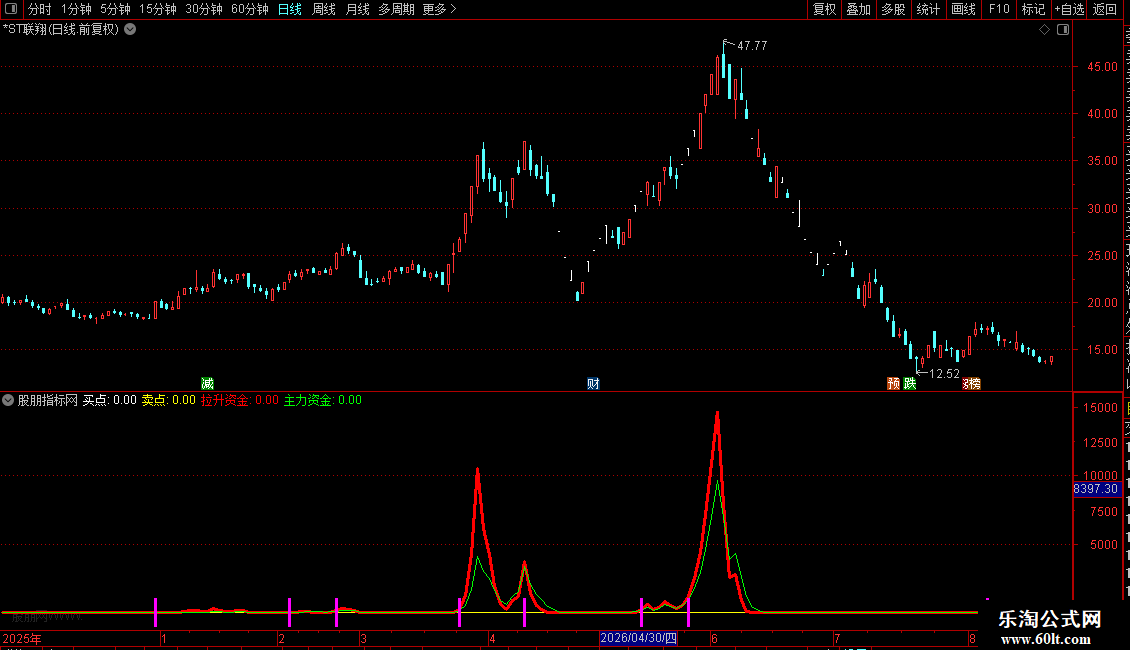
Task: Click month 4 on the time axis
Action: pyautogui.click(x=492, y=639)
